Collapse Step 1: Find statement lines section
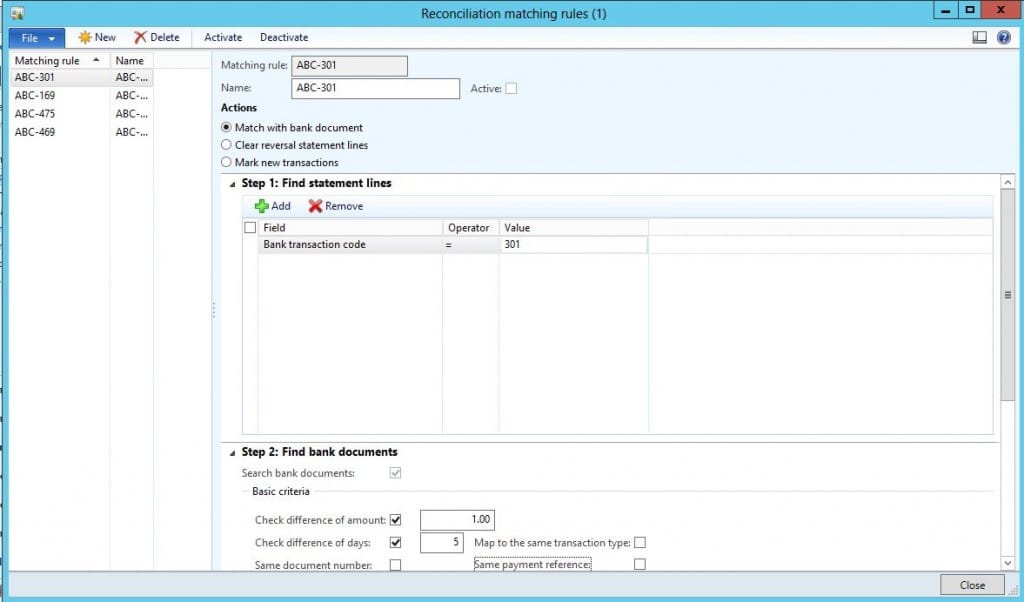1024x602 pixels. pos(231,183)
